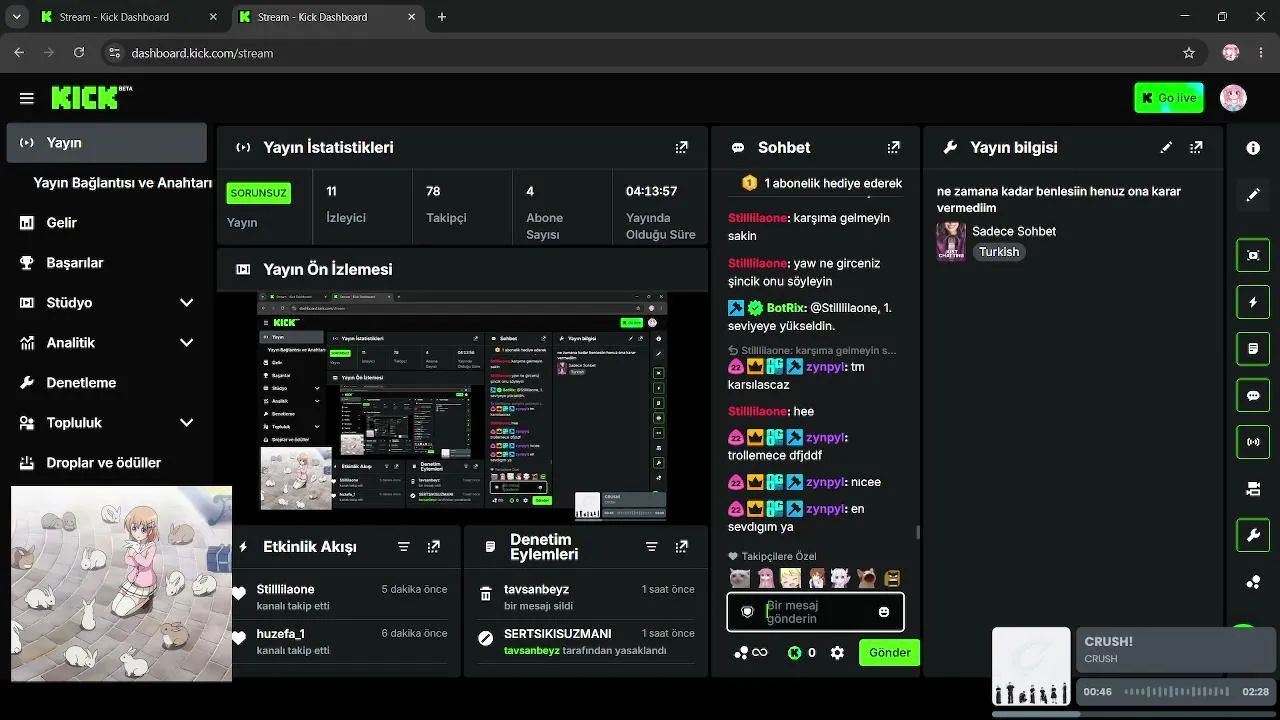Click the channel points infinity icon below chat
Viewport: 1280px width, 720px height.
tap(751, 653)
